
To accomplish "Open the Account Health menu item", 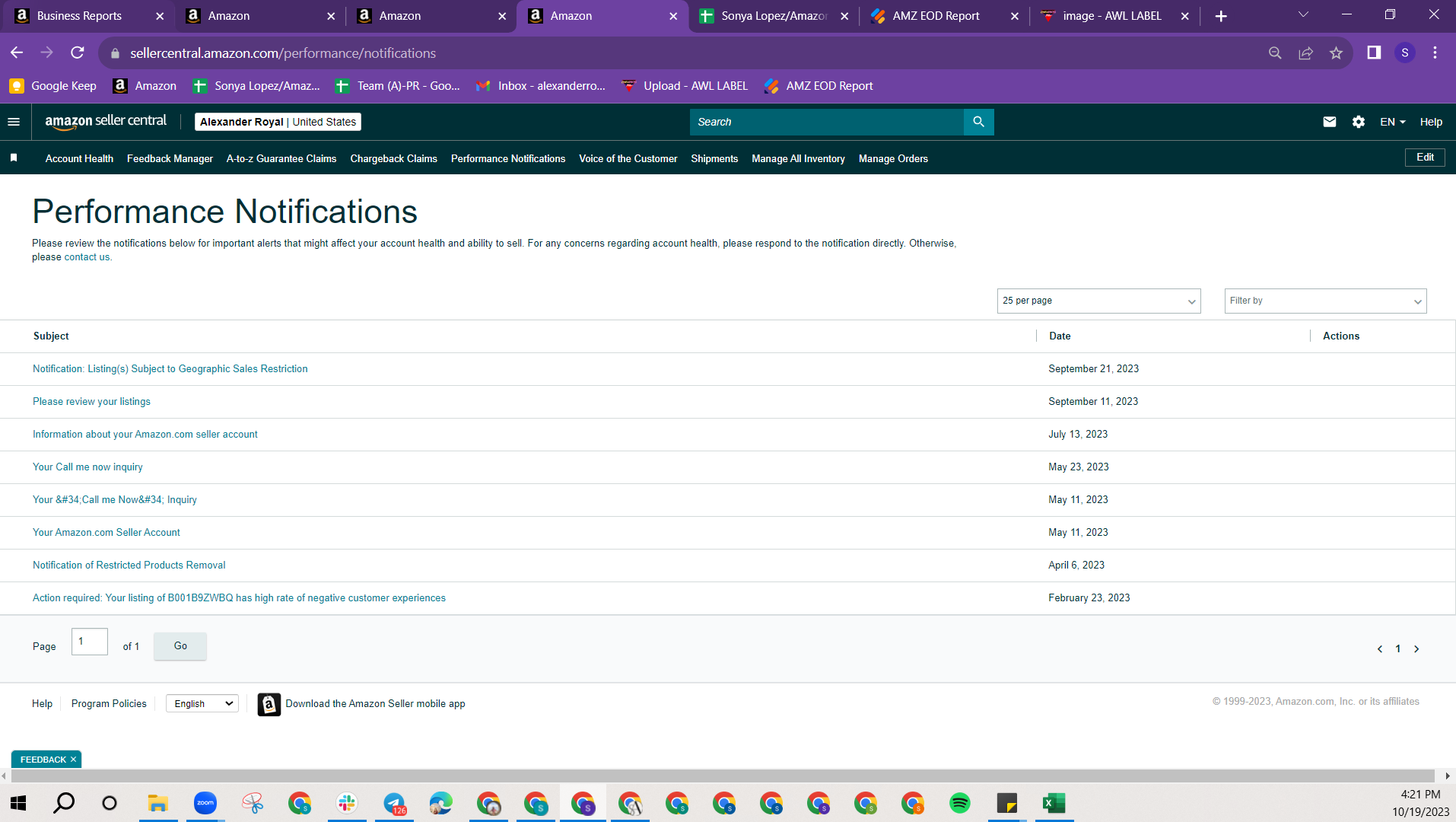I will point(79,158).
